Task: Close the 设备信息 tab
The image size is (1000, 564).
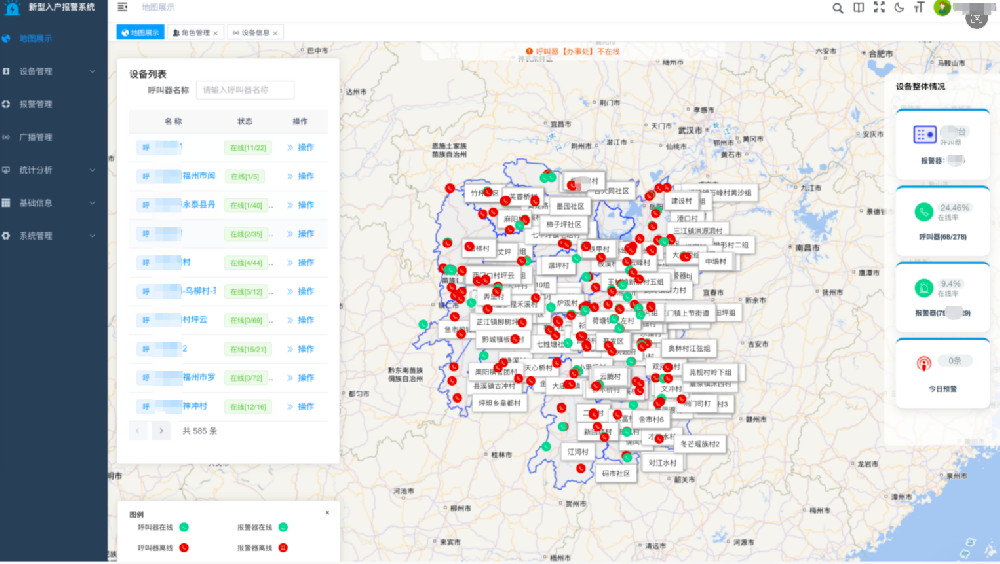Action: pos(275,33)
